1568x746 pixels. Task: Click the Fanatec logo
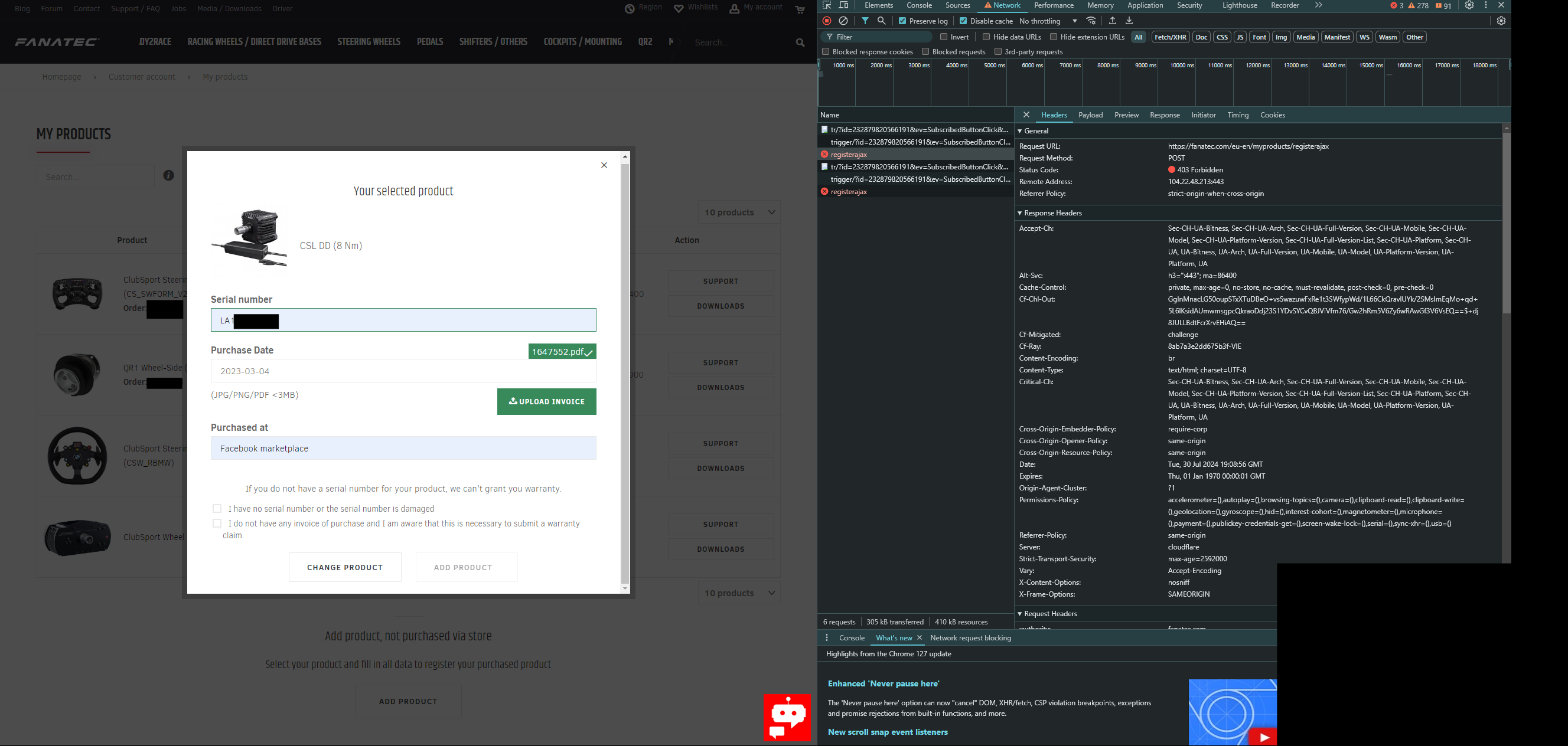pyautogui.click(x=58, y=42)
